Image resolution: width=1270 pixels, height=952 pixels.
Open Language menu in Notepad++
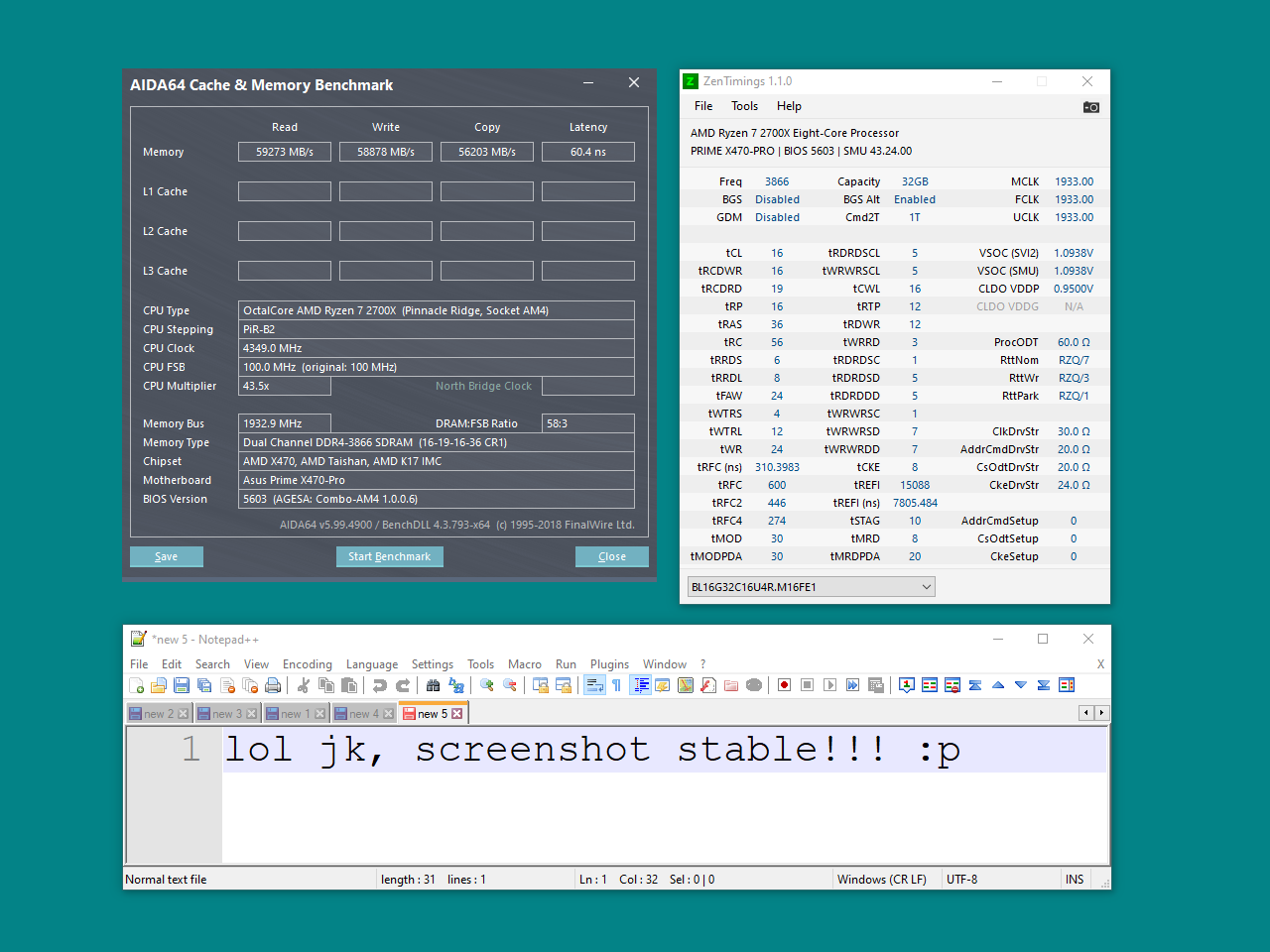click(372, 664)
